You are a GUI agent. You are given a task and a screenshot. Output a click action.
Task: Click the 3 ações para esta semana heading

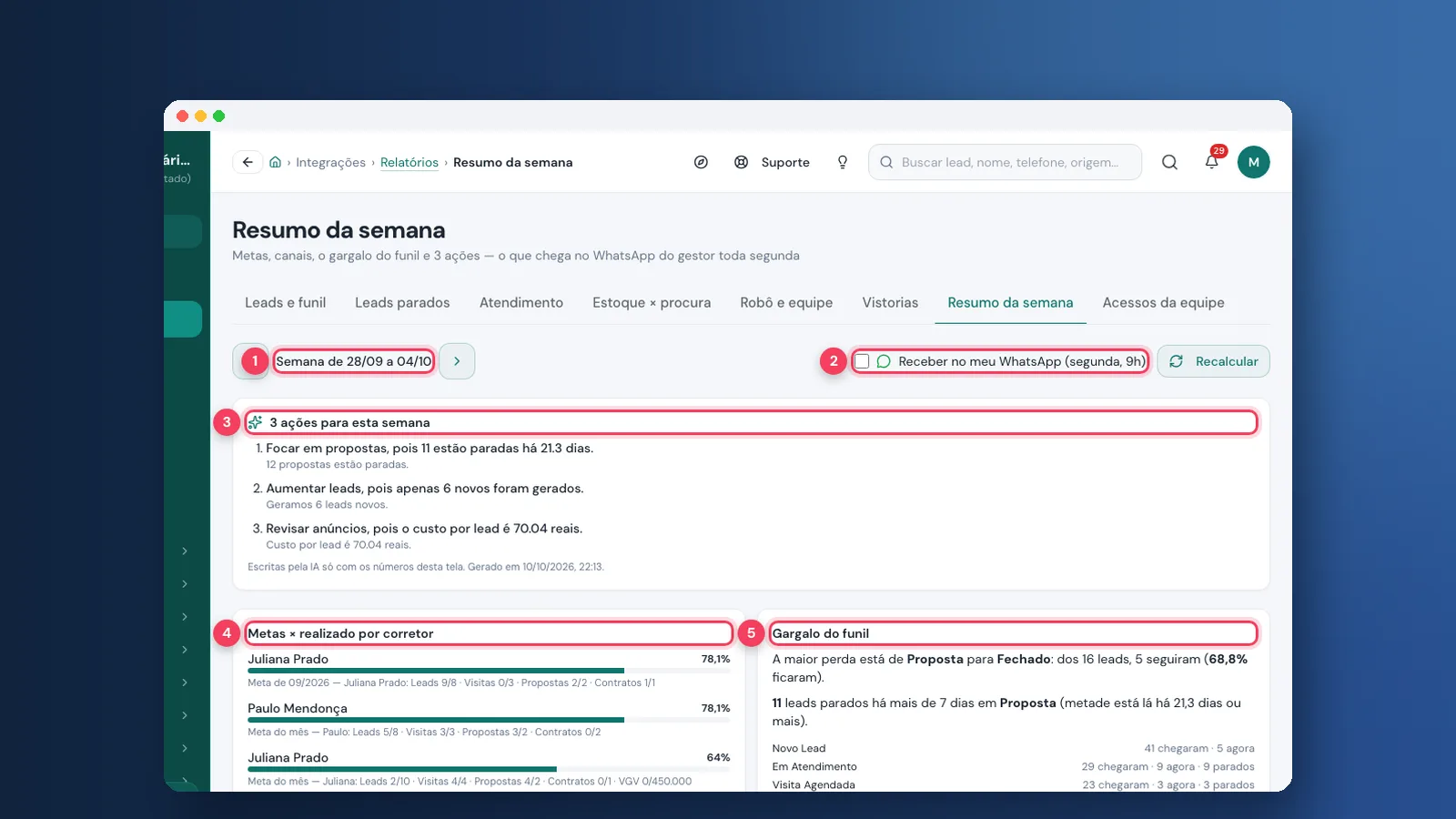pyautogui.click(x=349, y=422)
